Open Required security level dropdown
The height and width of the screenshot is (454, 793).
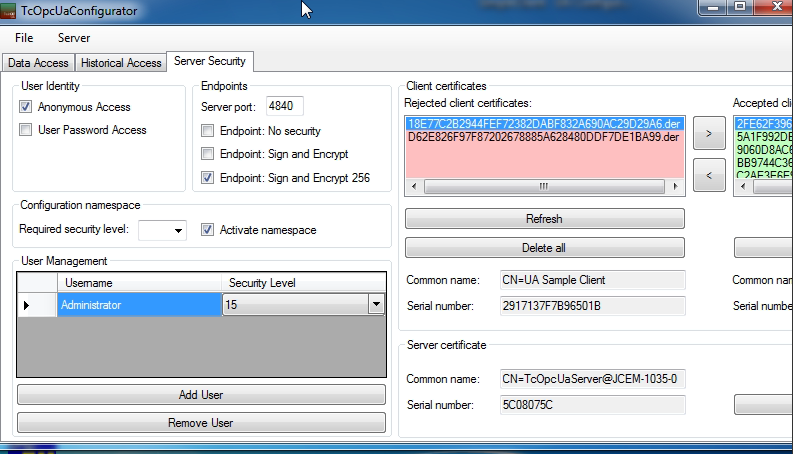click(x=178, y=231)
